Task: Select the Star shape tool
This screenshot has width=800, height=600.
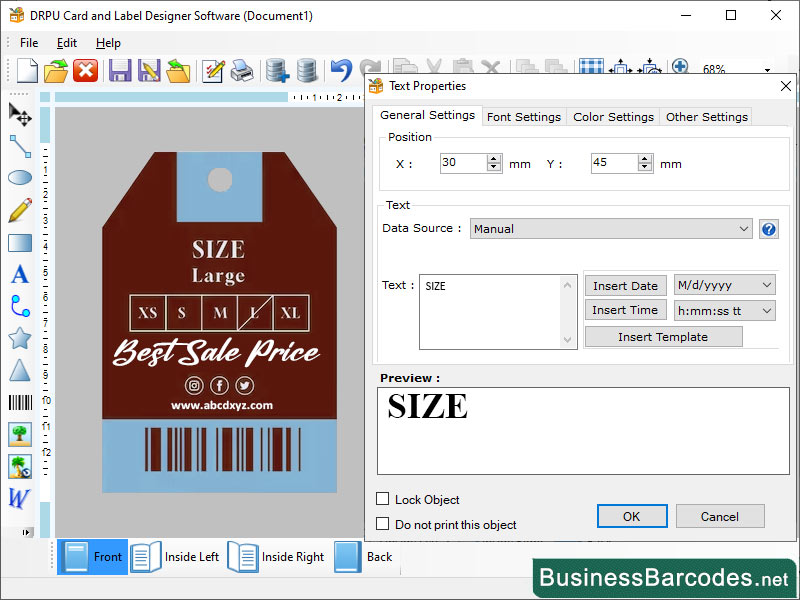Action: click(x=20, y=338)
